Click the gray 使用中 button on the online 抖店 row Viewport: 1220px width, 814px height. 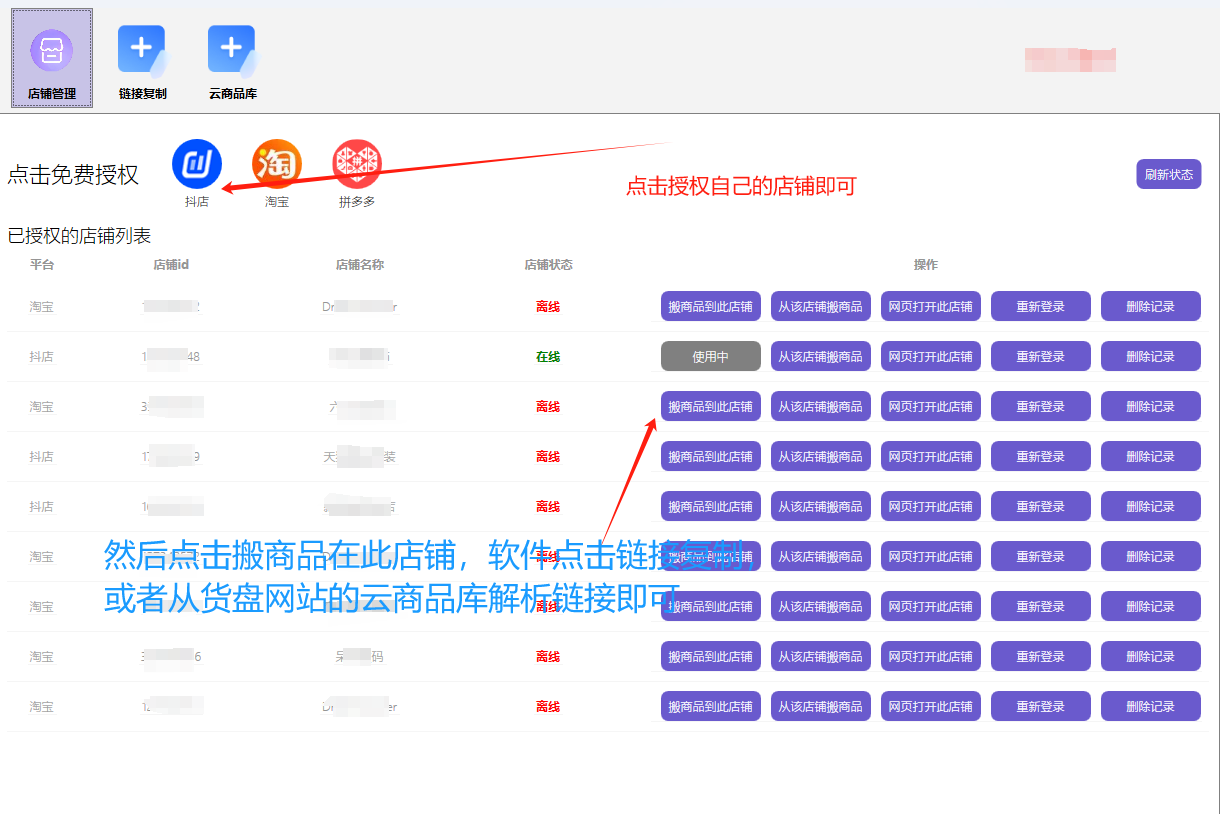pyautogui.click(x=711, y=356)
